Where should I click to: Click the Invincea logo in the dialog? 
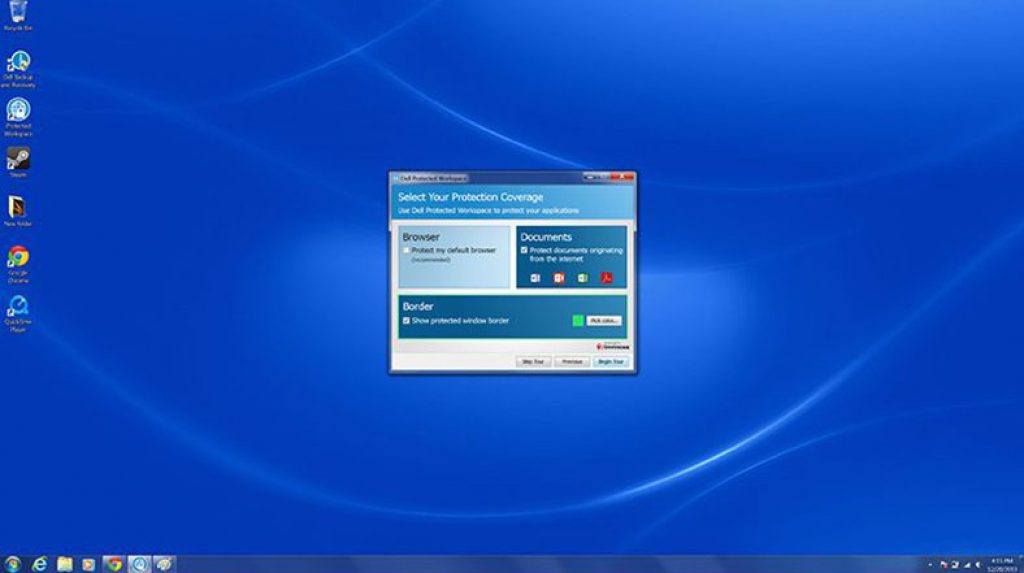coord(613,346)
